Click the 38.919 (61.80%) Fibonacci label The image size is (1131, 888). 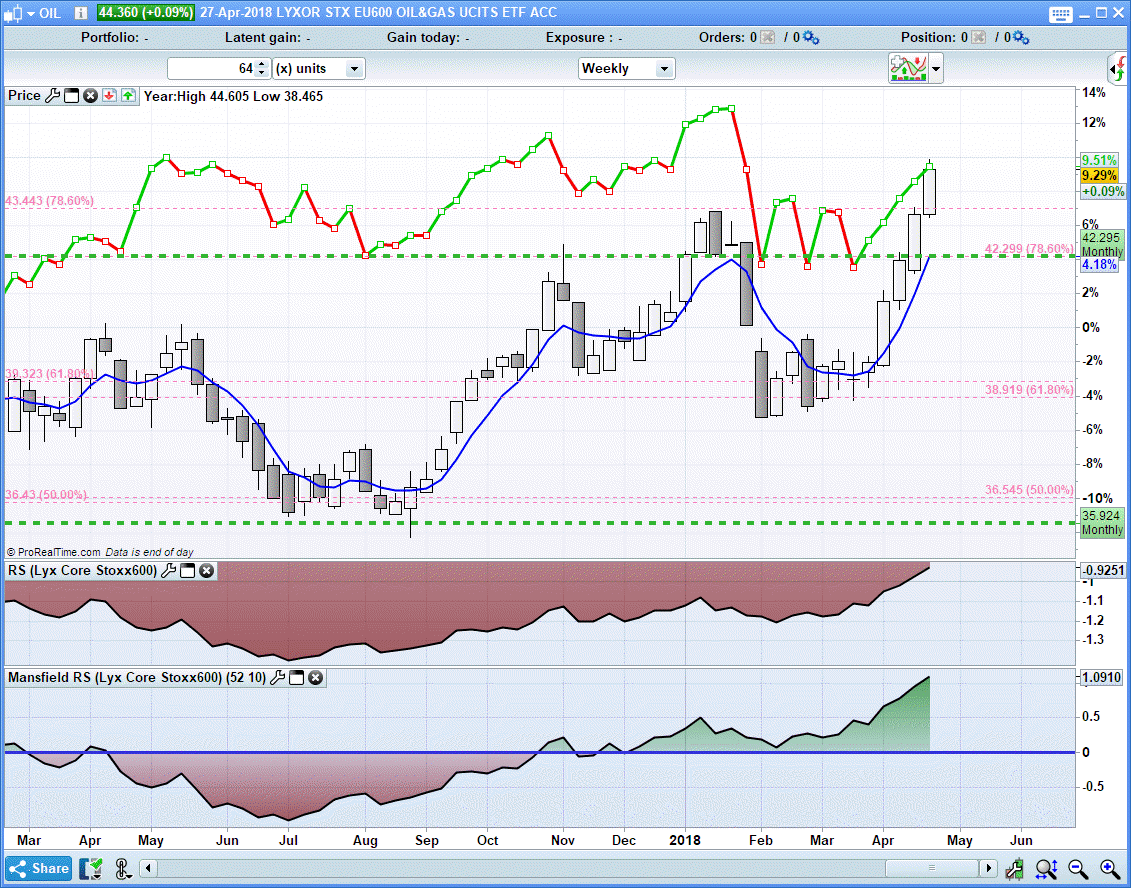pyautogui.click(x=1029, y=390)
